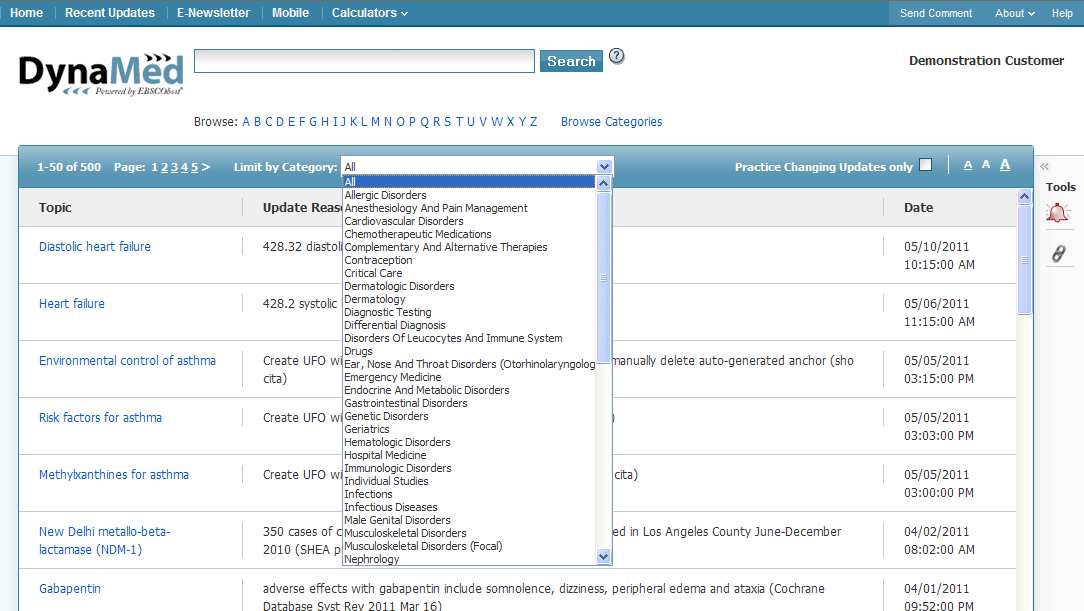1084x611 pixels.
Task: Go to results page 2
Action: [165, 167]
